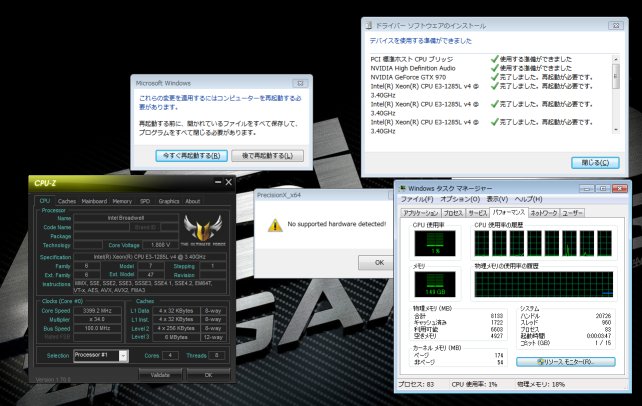The width and height of the screenshot is (642, 406).
Task: Switch to the Processes tab in Task Manager
Action: [453, 213]
